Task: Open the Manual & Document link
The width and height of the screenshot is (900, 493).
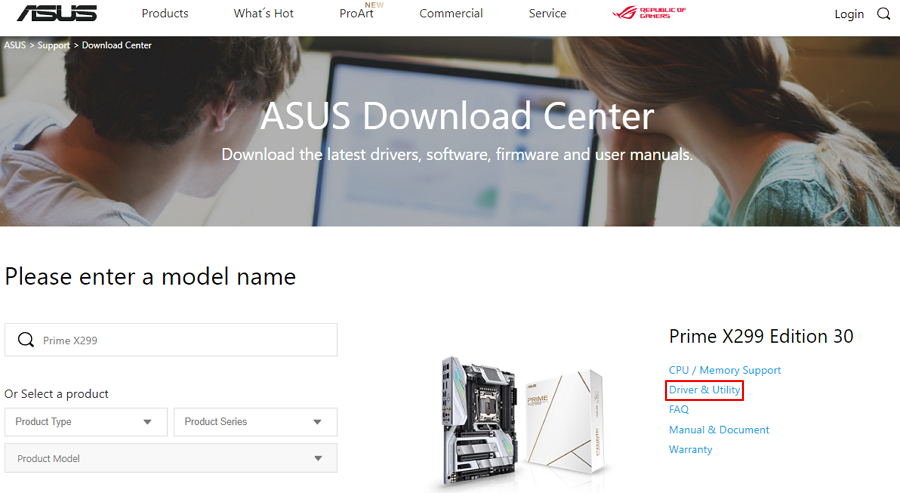Action: tap(719, 429)
